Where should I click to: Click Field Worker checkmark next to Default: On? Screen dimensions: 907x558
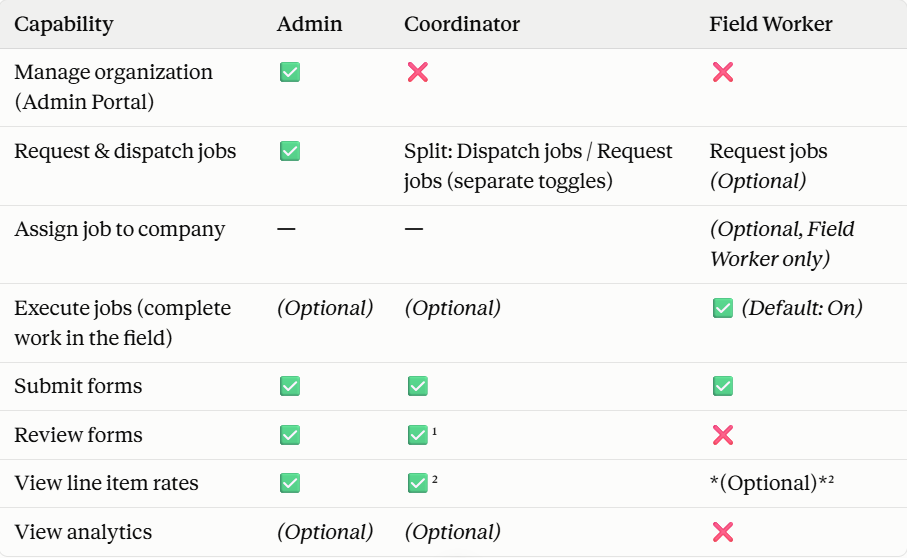point(723,308)
